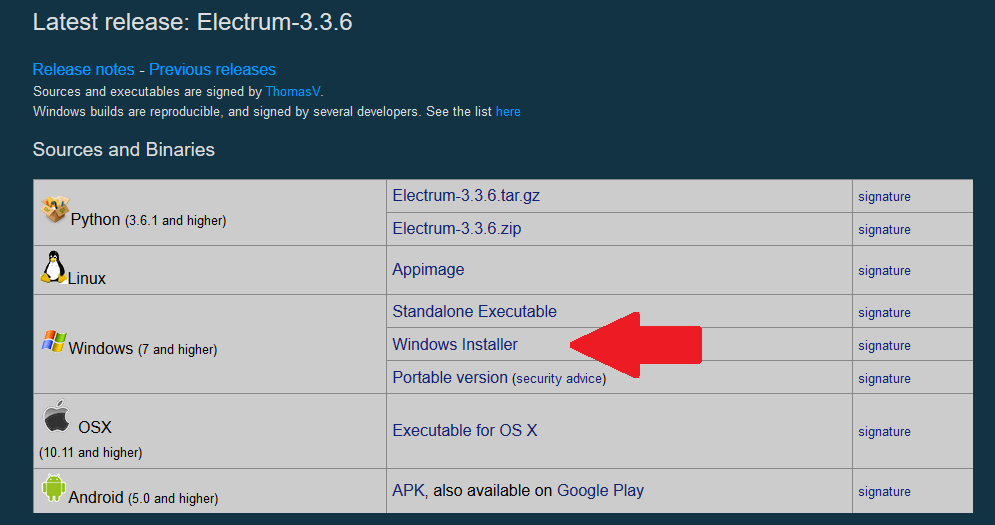Viewport: 995px width, 525px height.
Task: Open signature for Android APK
Action: (x=884, y=492)
